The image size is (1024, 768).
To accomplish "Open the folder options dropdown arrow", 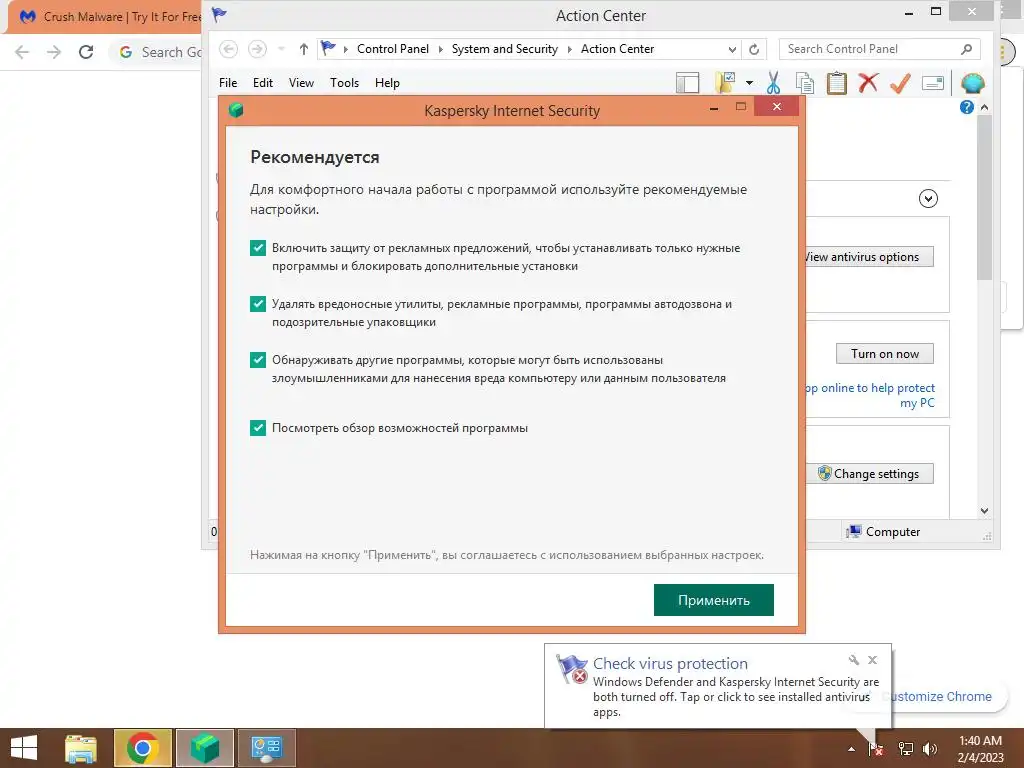I will 749,83.
